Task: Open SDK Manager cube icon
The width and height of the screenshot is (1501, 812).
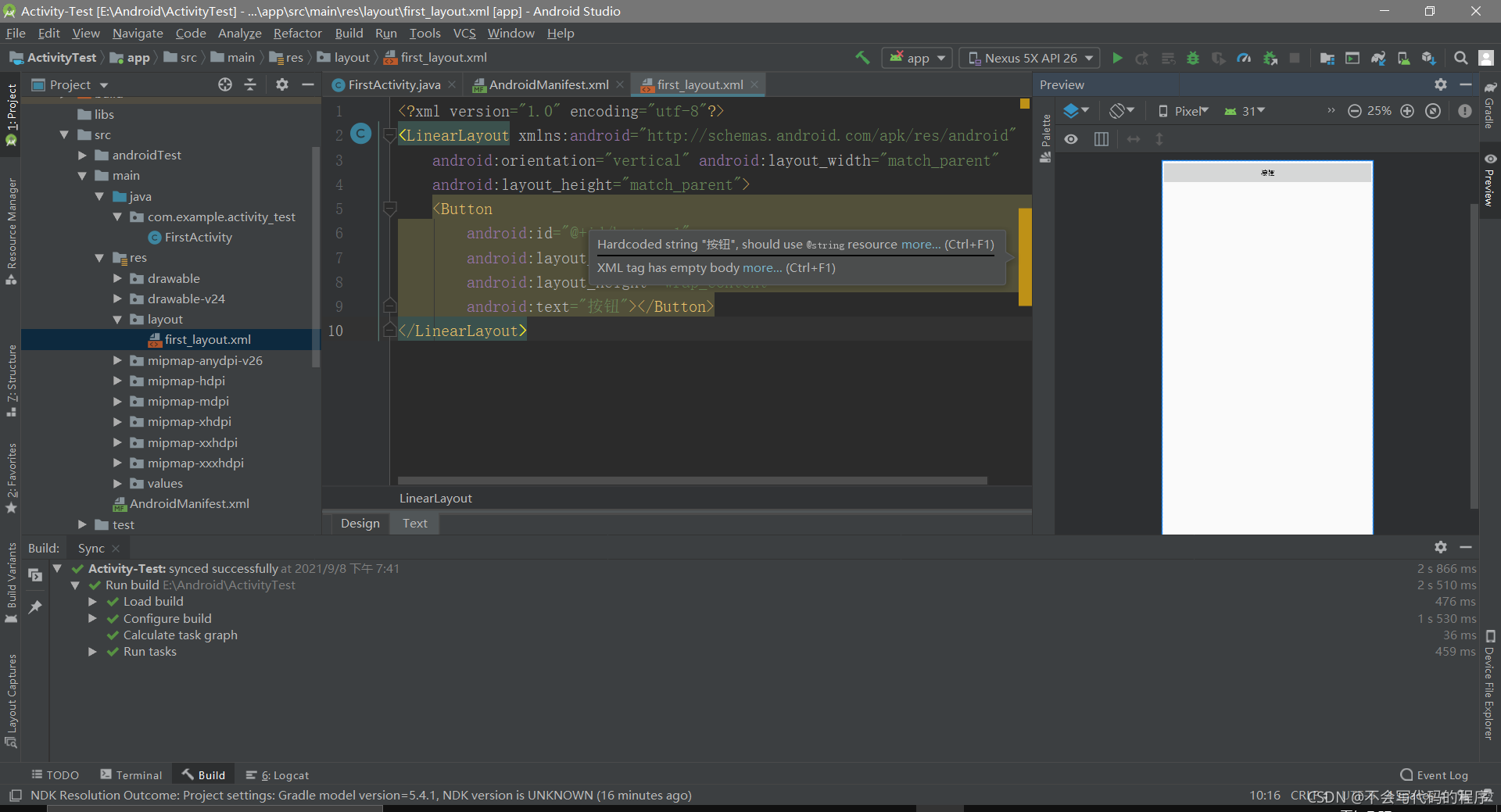Action: pyautogui.click(x=1429, y=58)
